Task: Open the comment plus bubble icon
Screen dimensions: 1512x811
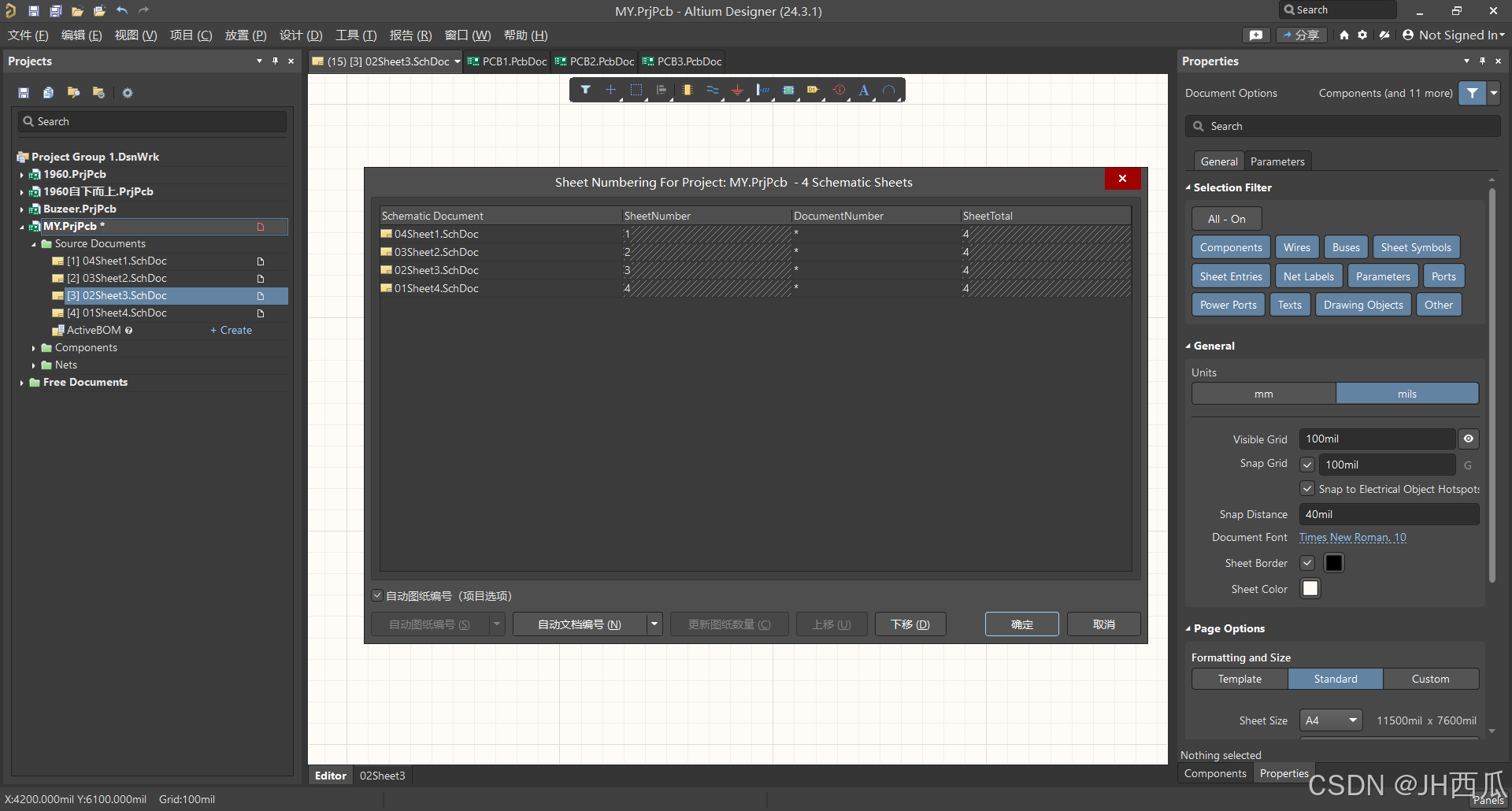Action: (x=1256, y=35)
